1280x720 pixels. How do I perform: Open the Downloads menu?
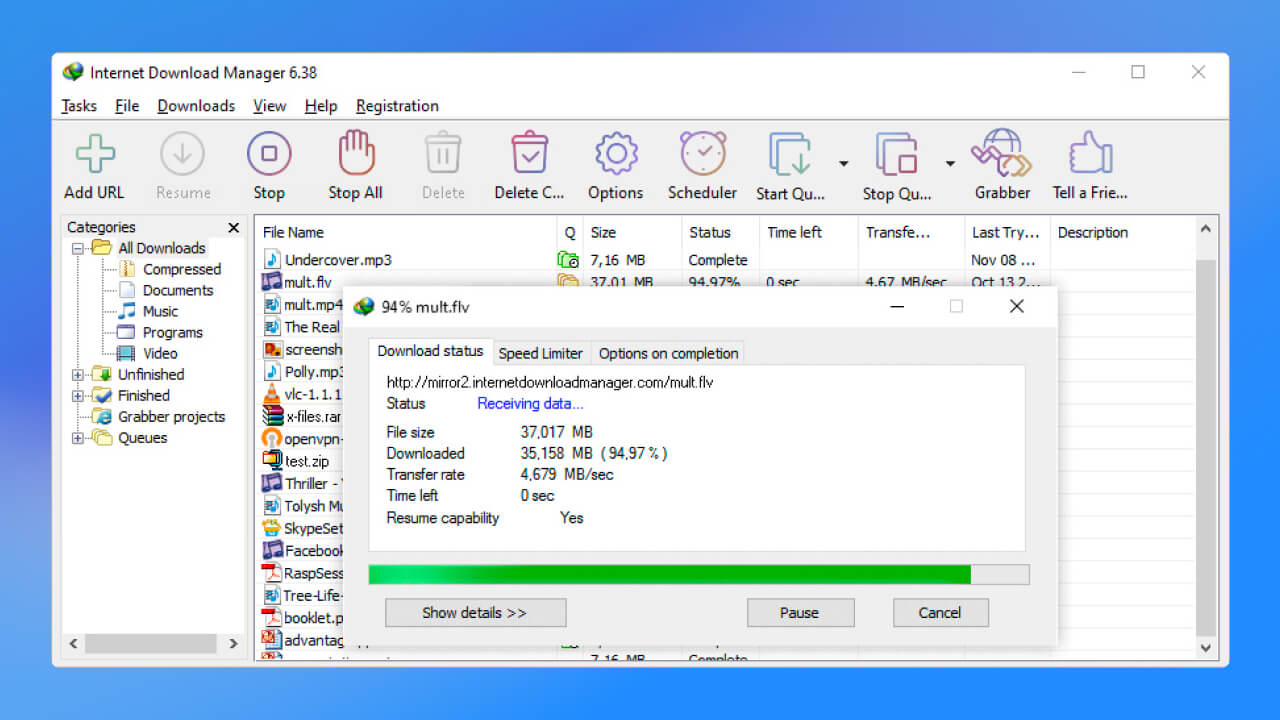click(196, 106)
